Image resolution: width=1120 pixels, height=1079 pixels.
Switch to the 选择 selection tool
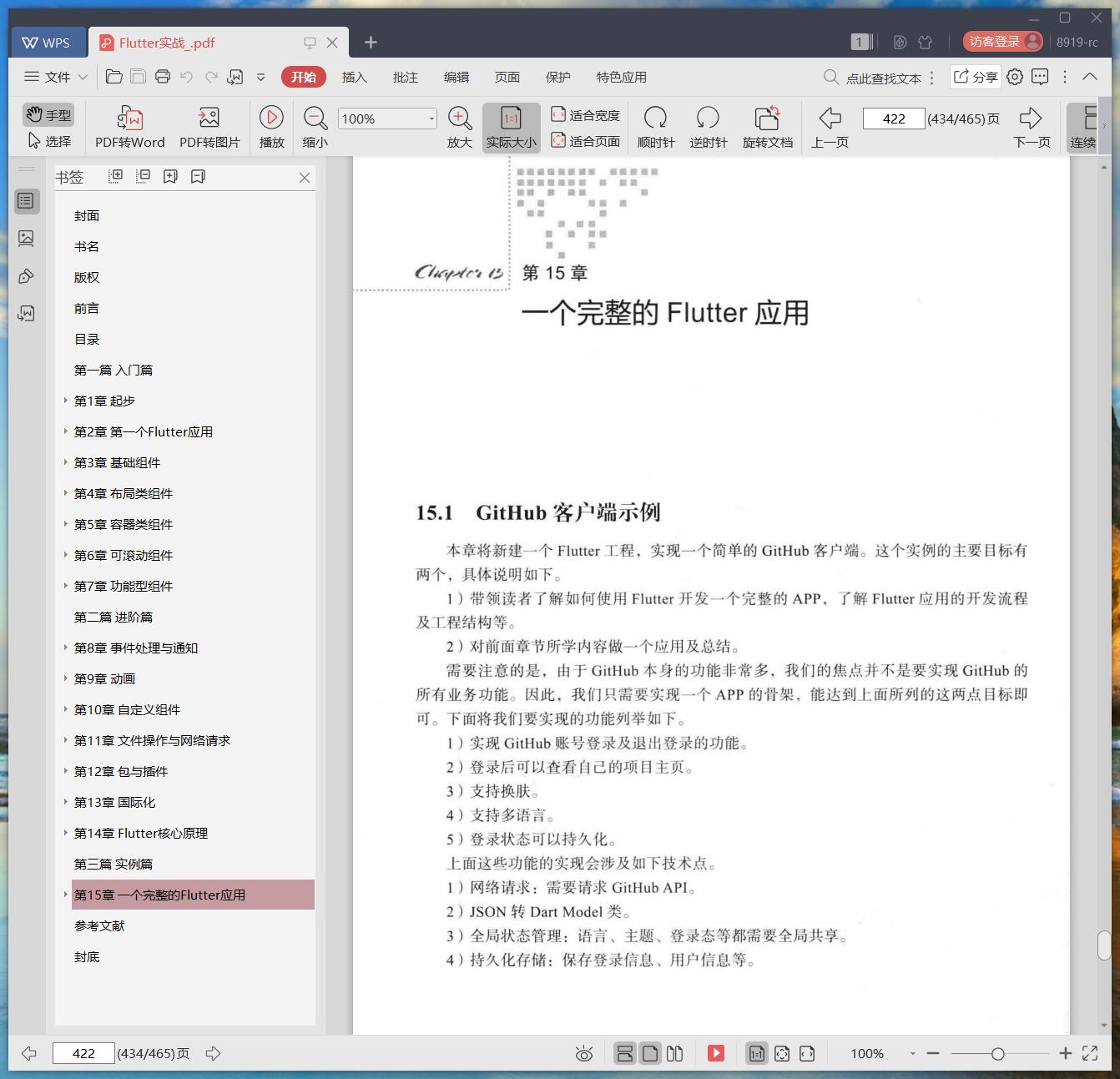(x=49, y=141)
